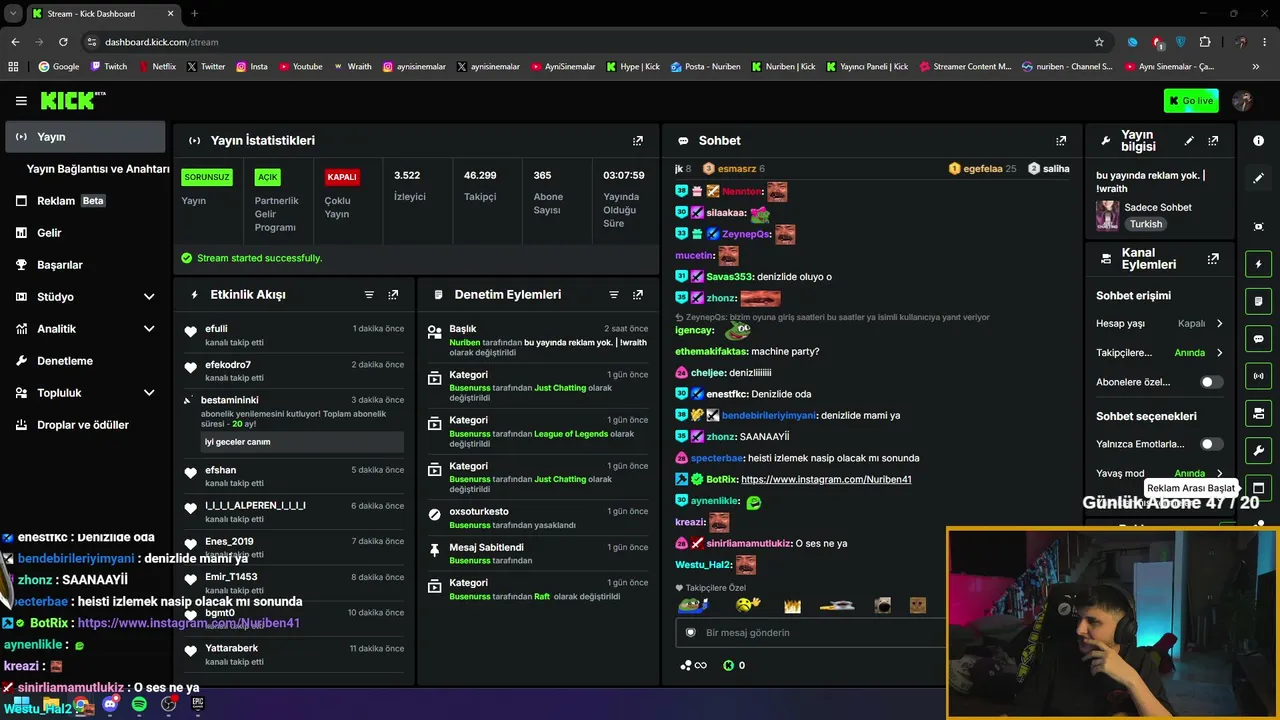Viewport: 1280px width, 720px height.
Task: Filter the Etkinlik Akışı feed
Action: click(369, 295)
